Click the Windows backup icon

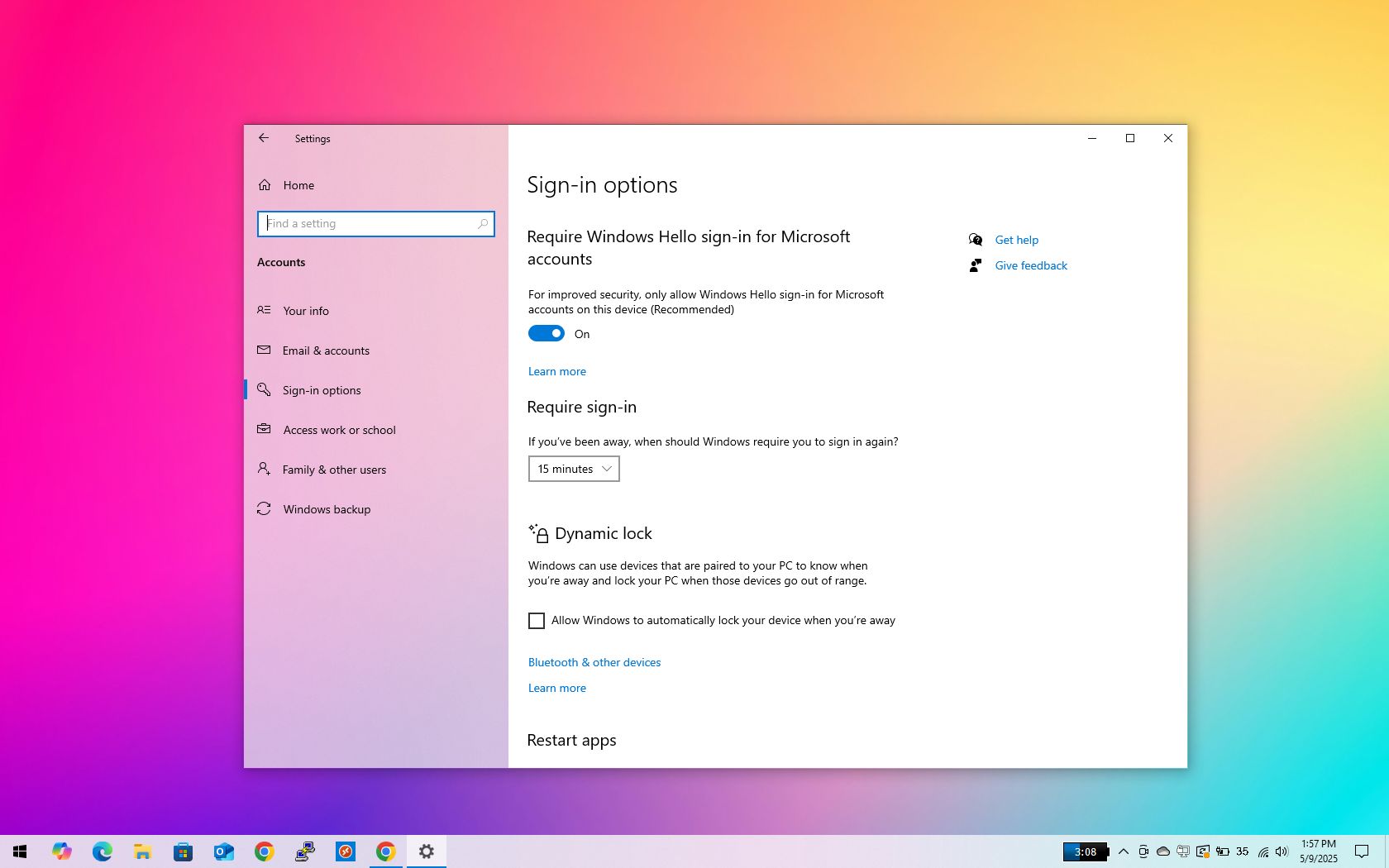pyautogui.click(x=263, y=509)
